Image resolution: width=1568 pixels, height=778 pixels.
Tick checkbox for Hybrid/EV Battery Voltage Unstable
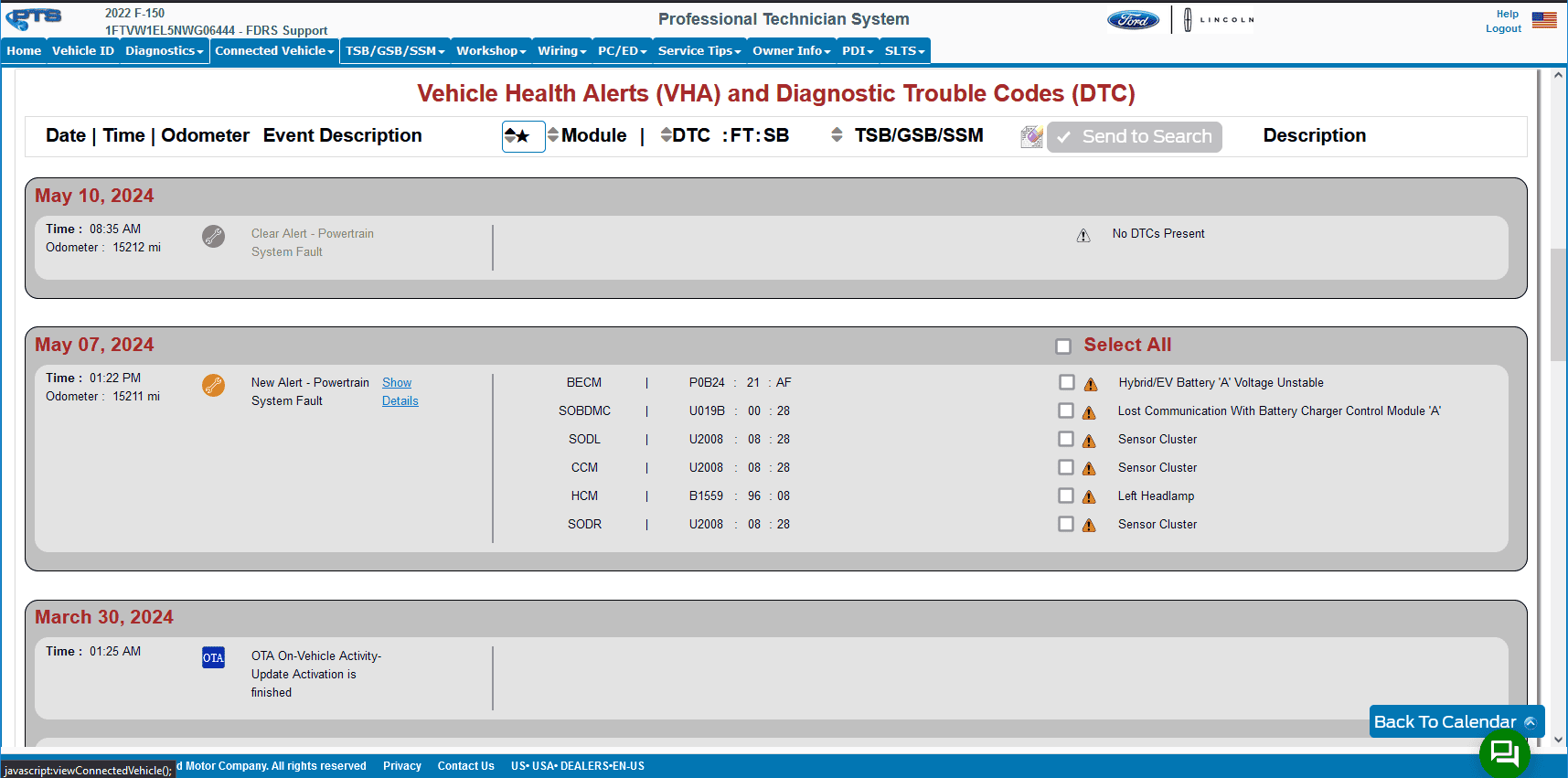(1066, 382)
